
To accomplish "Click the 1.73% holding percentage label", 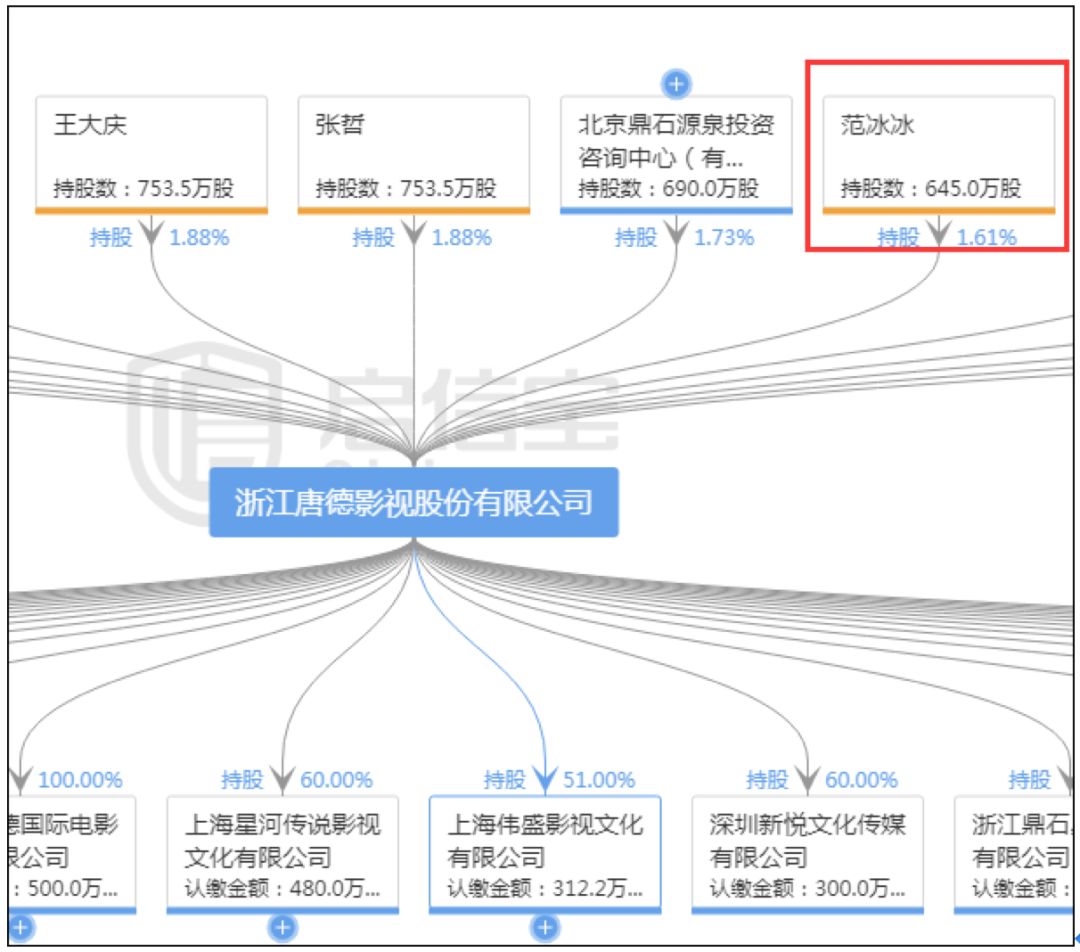I will click(724, 238).
